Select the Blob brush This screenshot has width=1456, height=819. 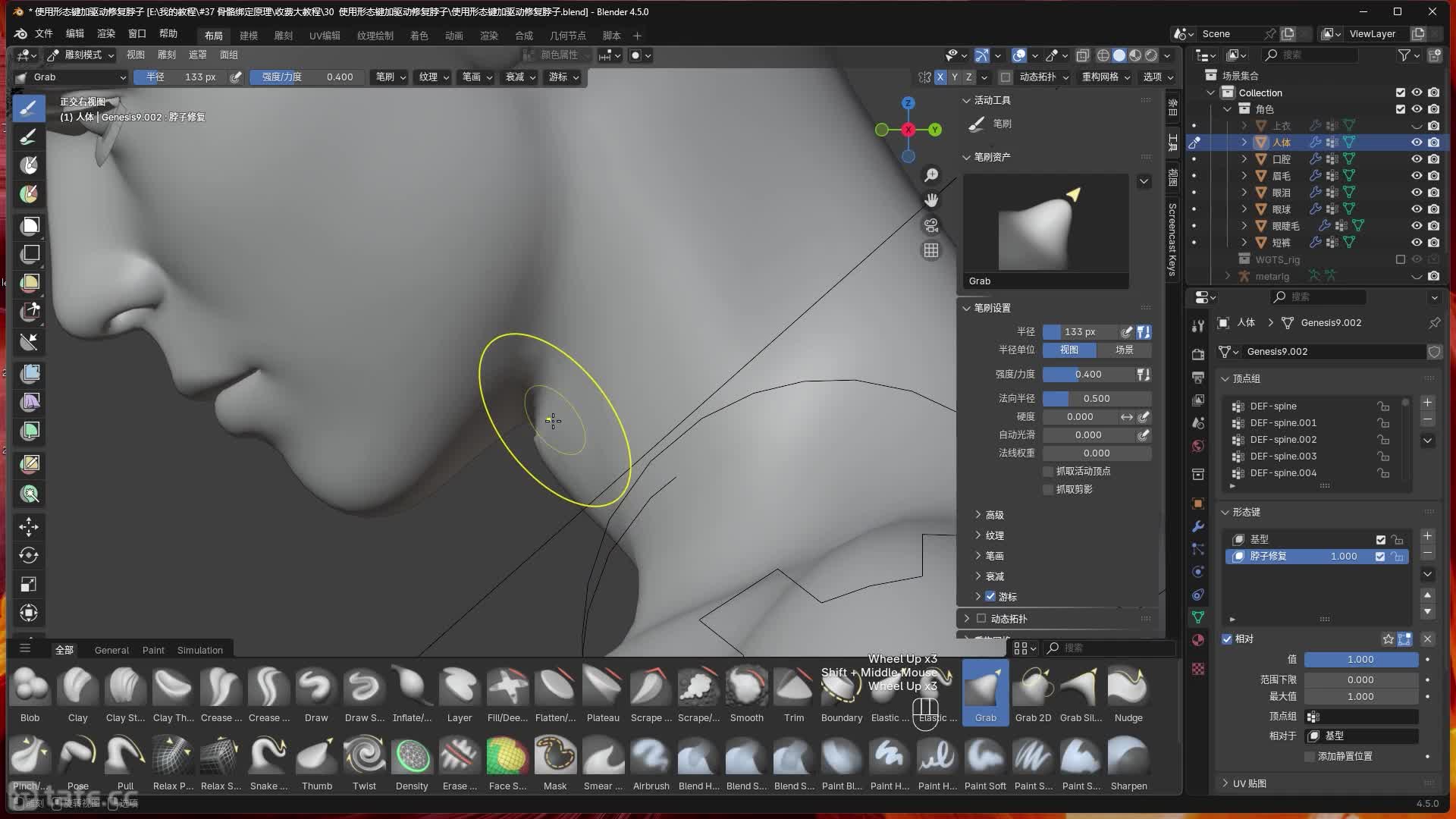(x=30, y=694)
